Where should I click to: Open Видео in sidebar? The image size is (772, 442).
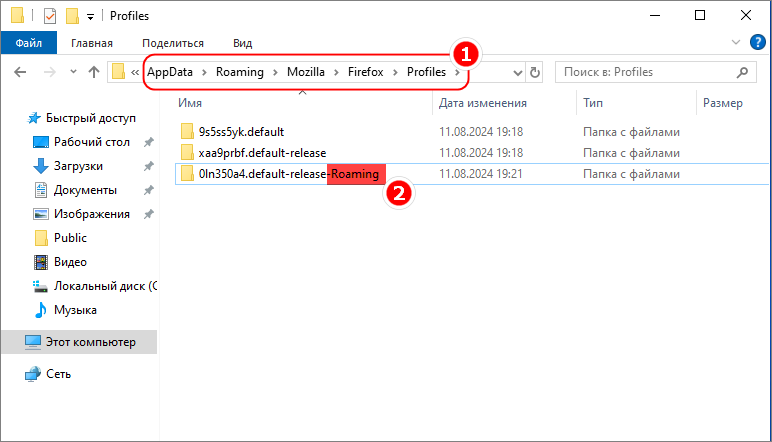coord(70,262)
